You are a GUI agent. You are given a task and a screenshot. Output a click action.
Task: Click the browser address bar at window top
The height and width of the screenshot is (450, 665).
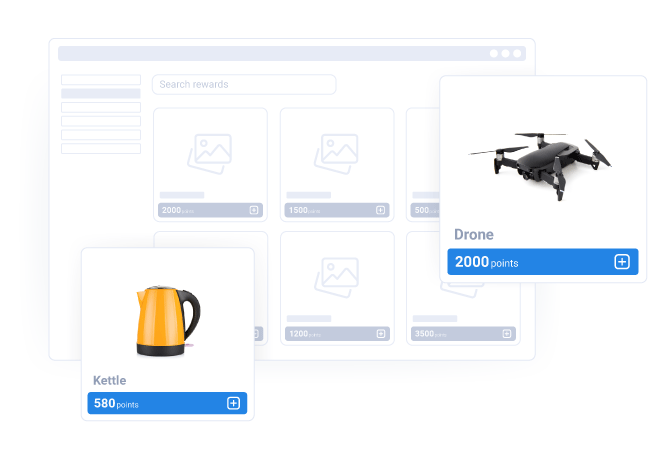[270, 53]
